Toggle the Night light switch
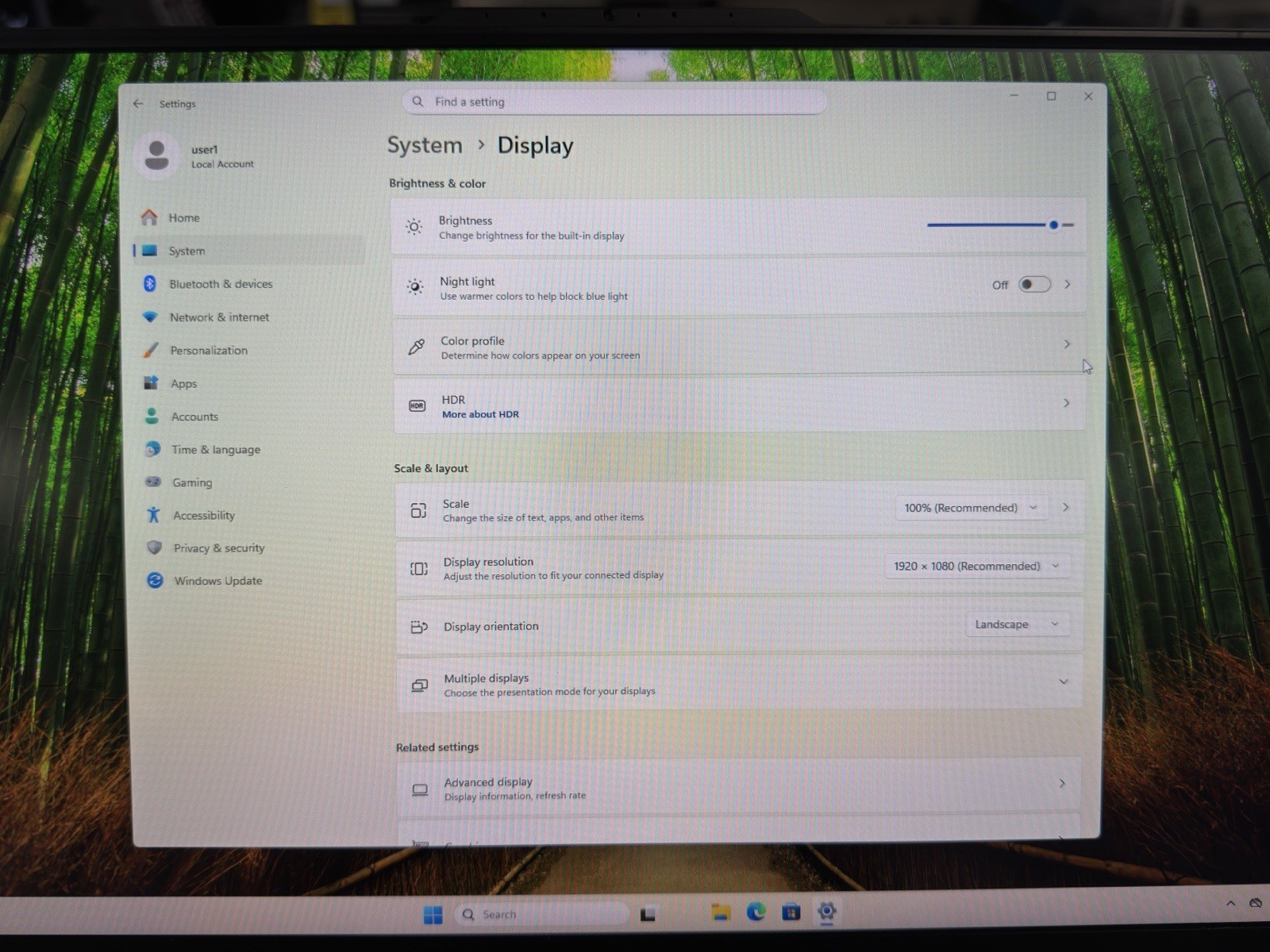The width and height of the screenshot is (1270, 952). click(x=1034, y=284)
